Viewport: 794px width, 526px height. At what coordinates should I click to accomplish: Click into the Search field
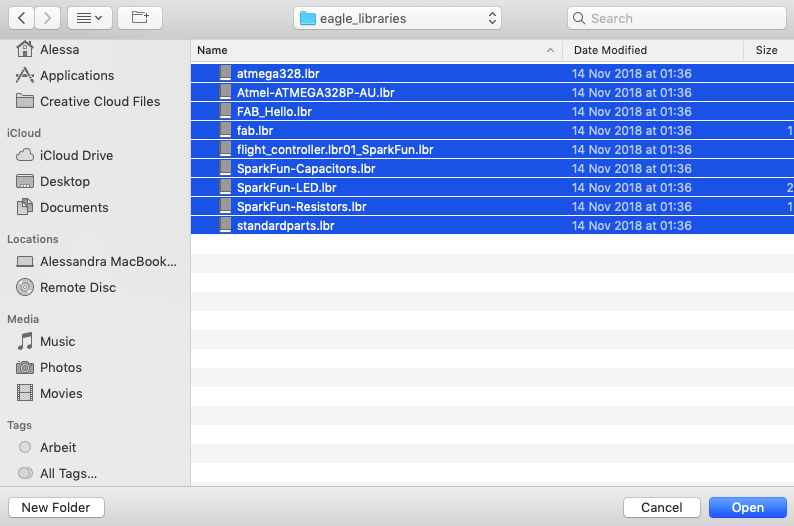click(x=677, y=18)
